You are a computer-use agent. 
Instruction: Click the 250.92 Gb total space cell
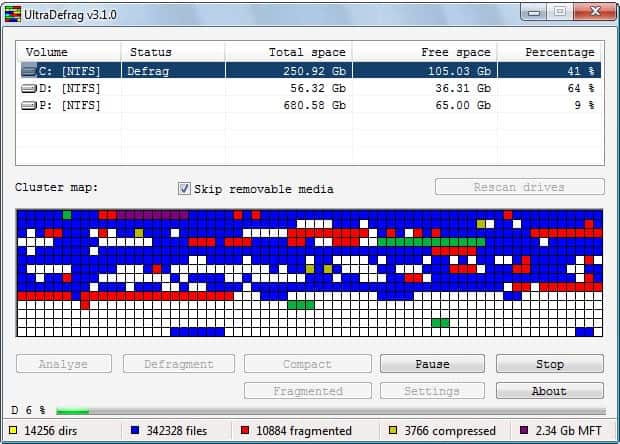pos(288,71)
